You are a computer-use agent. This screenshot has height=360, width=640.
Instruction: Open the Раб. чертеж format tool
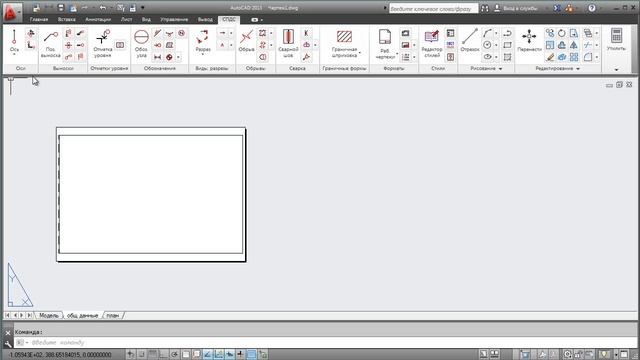click(385, 44)
